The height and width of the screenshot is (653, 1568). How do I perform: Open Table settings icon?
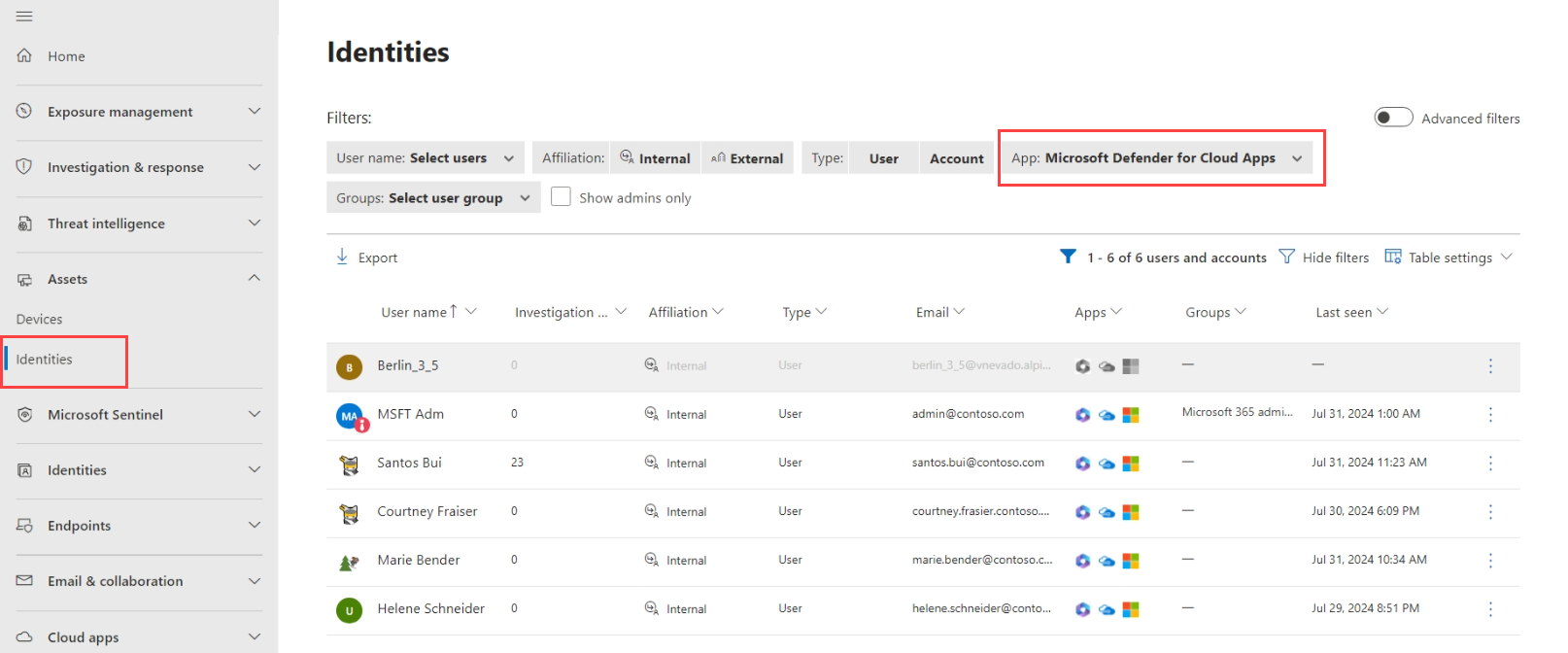[x=1392, y=257]
